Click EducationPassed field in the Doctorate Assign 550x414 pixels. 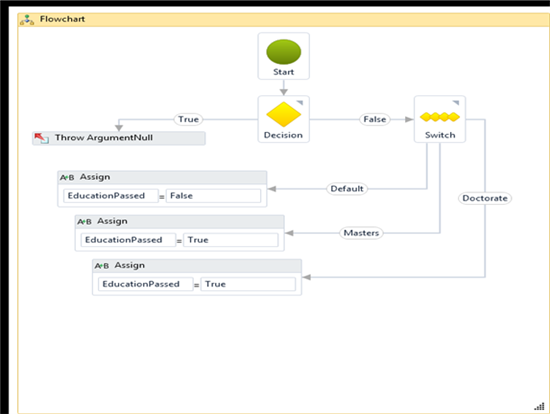[x=146, y=284]
